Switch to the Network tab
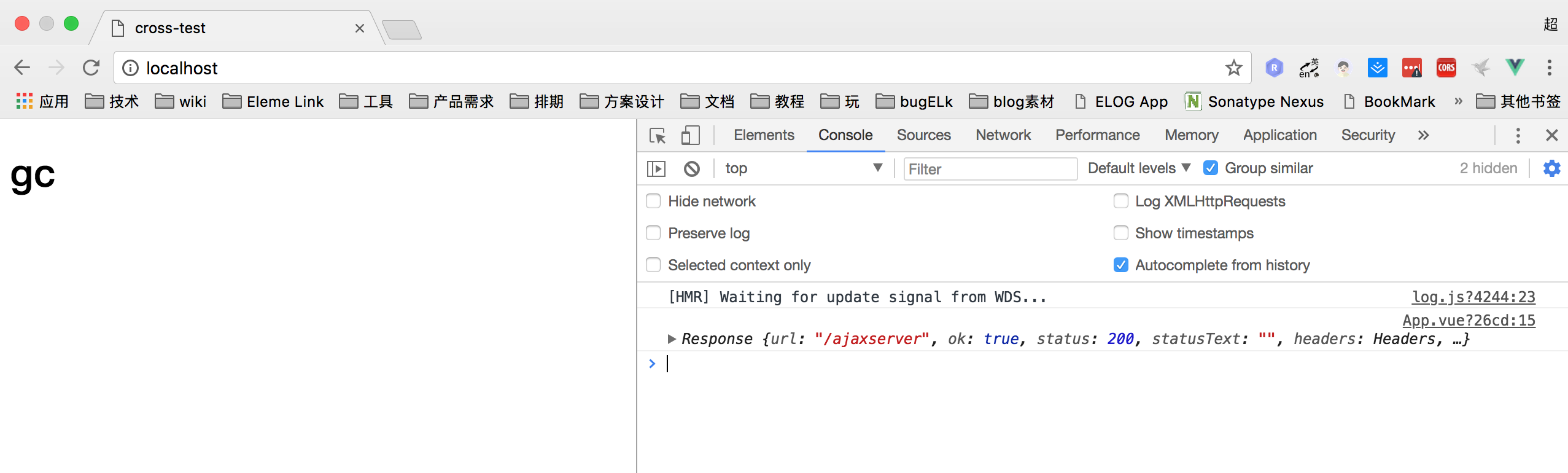Screen dimensions: 1568x473 pyautogui.click(x=1003, y=135)
